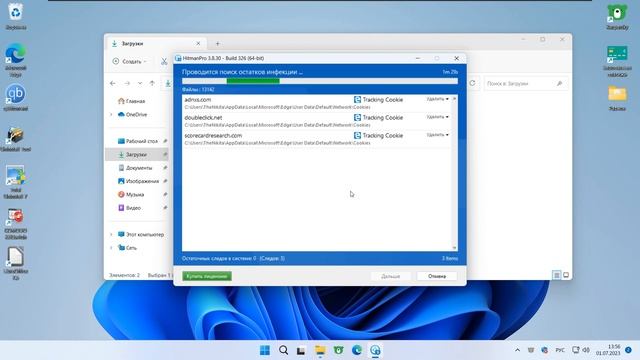
Task: Go back in Explorer
Action: tap(113, 83)
